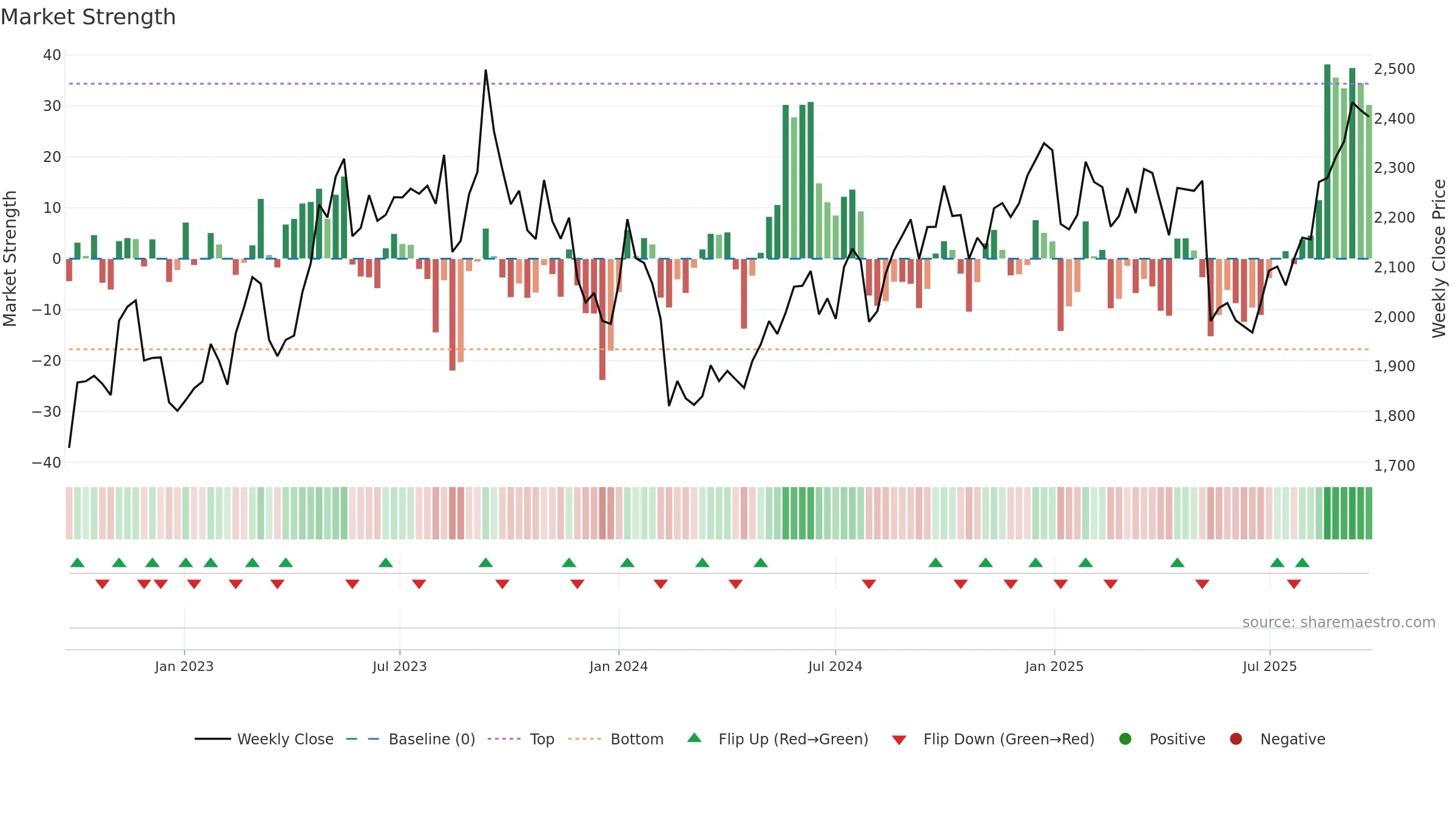Image resolution: width=1456 pixels, height=819 pixels.
Task: Toggle the Weekly Close legend entry
Action: point(264,739)
